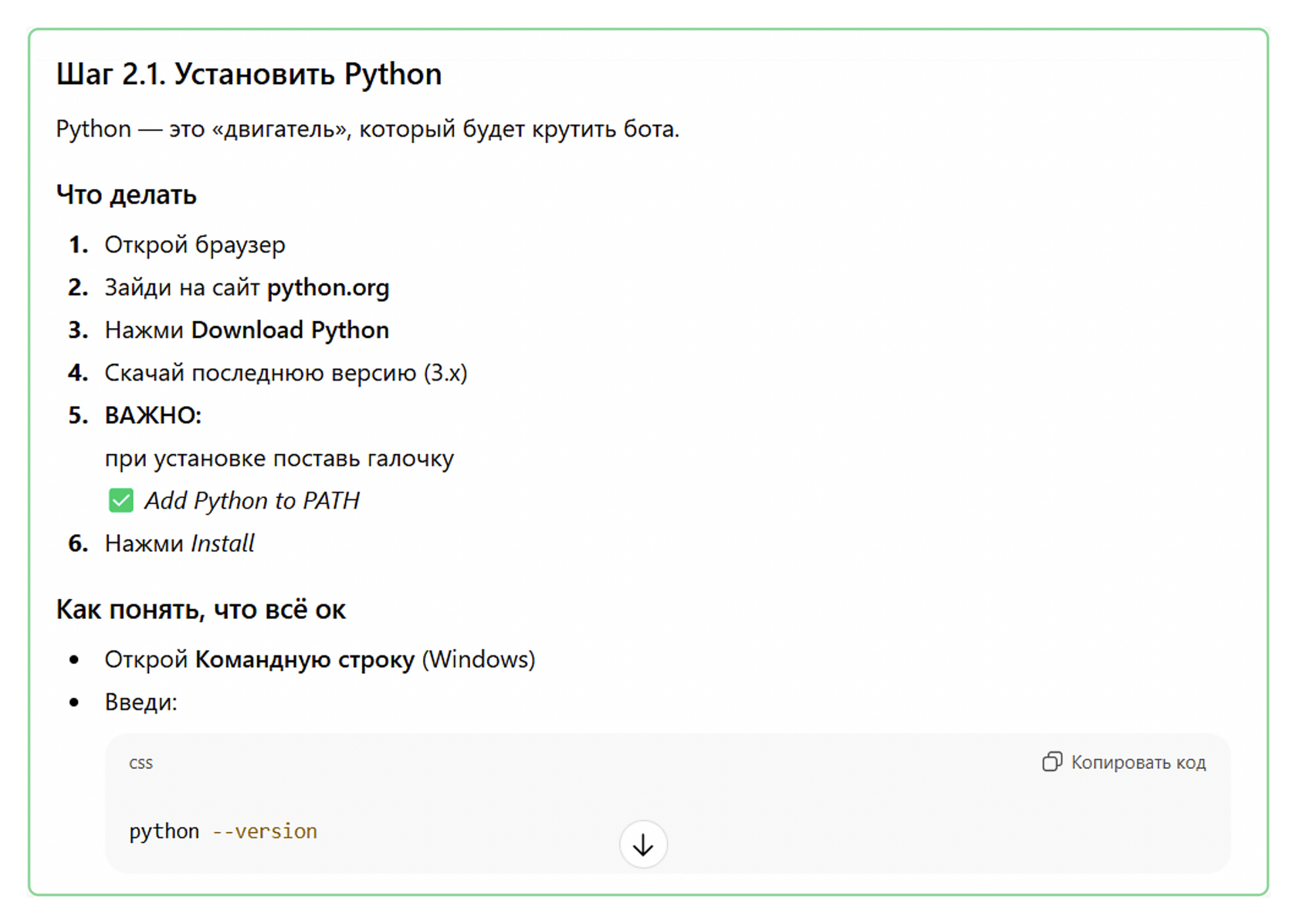Viewport: 1297px width, 924px height.
Task: Click the bold "ВАЖНО:" label
Action: [153, 415]
